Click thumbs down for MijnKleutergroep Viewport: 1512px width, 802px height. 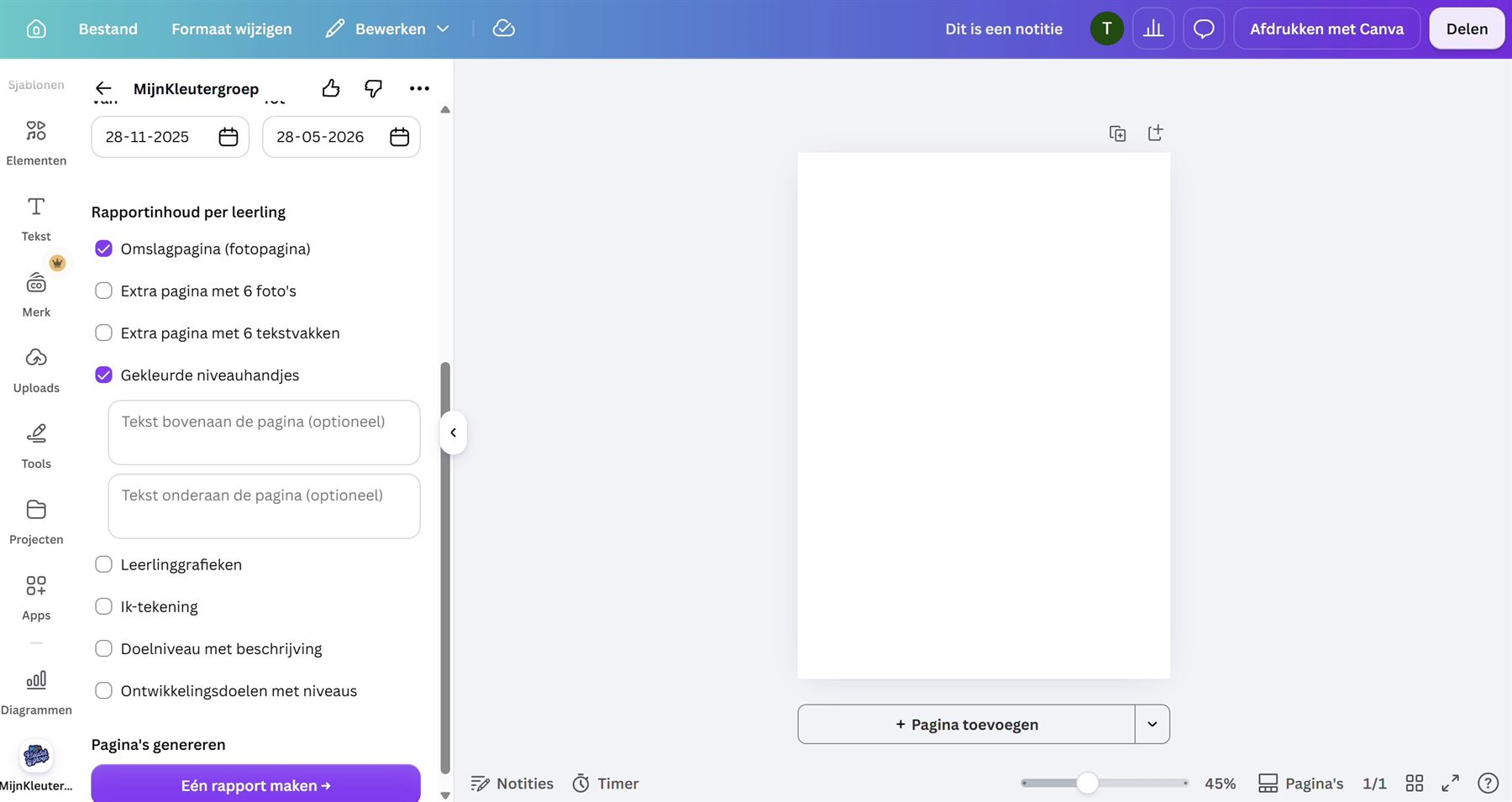coord(373,88)
